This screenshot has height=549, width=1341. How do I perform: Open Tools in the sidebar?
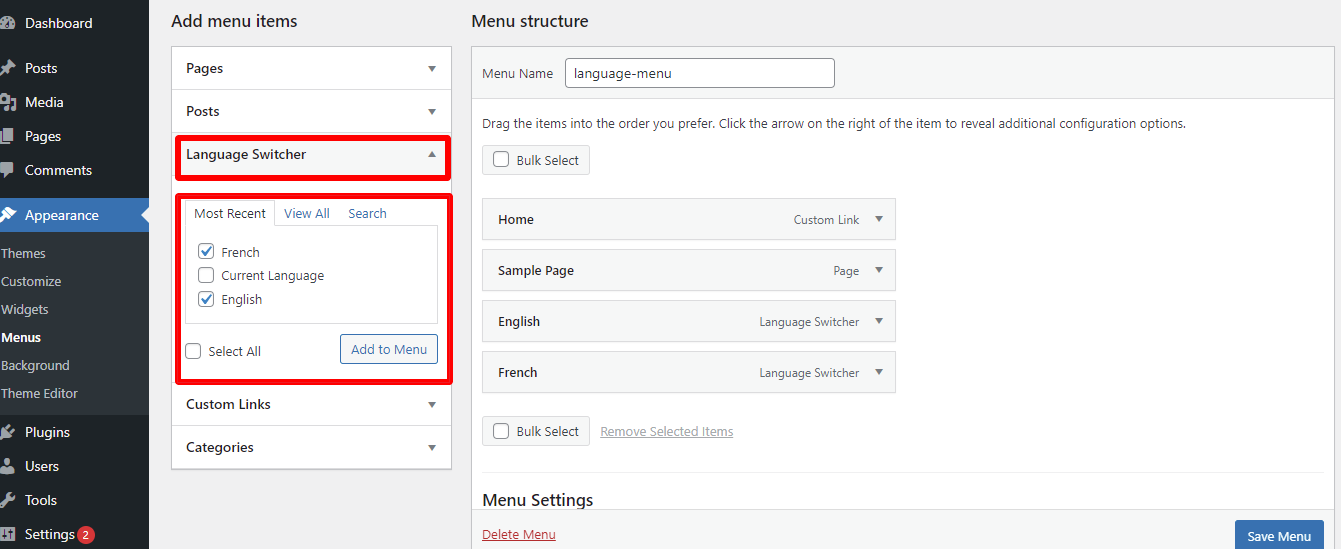click(x=41, y=500)
